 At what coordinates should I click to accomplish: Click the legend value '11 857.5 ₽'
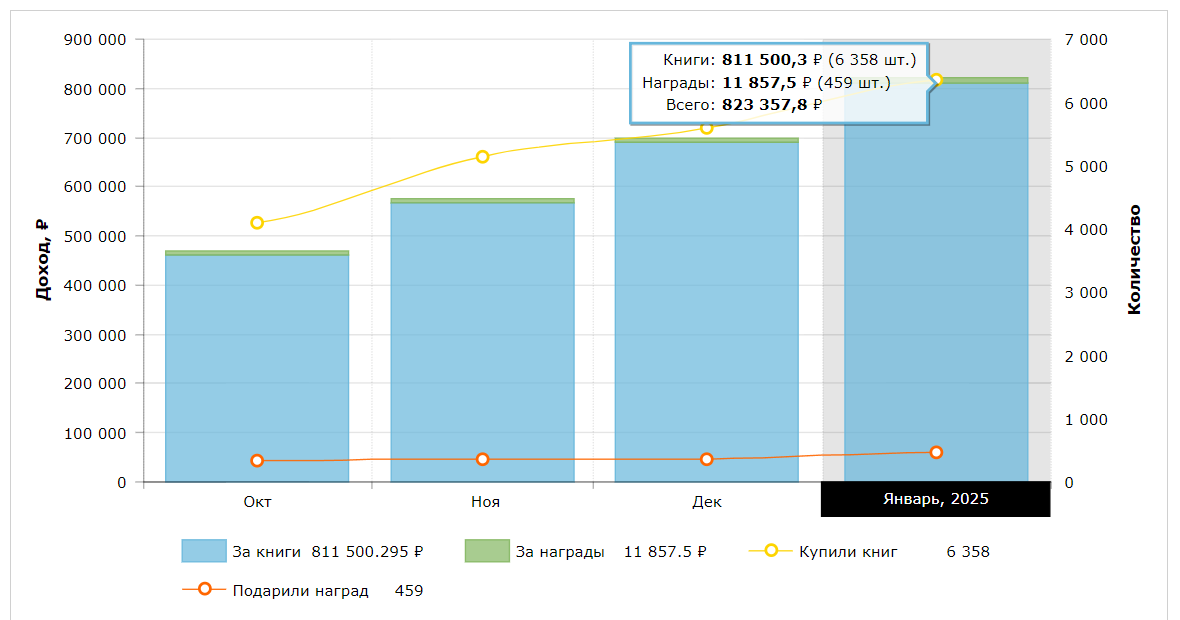pyautogui.click(x=665, y=552)
